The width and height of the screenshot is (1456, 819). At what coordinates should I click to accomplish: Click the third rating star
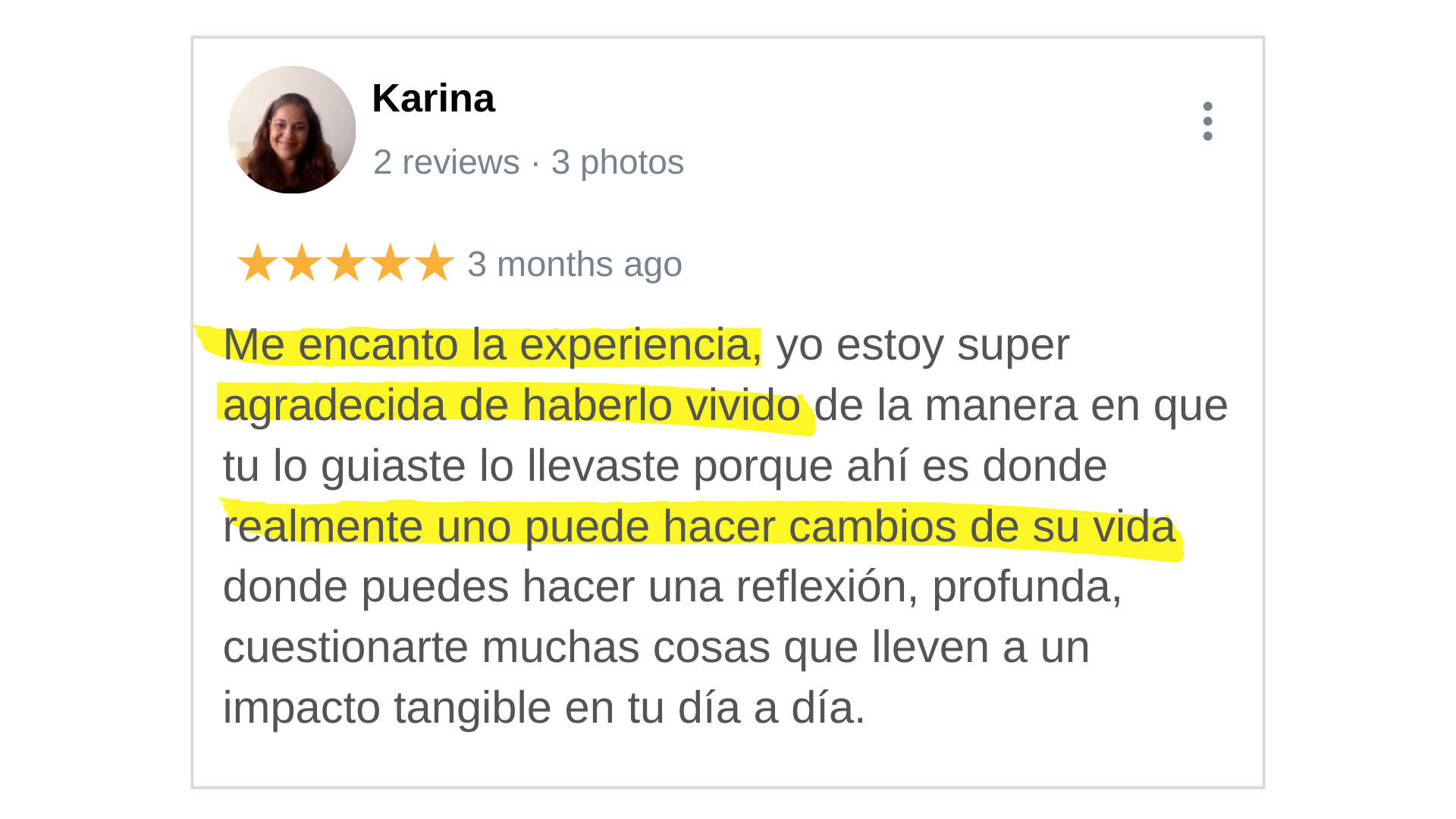click(347, 263)
